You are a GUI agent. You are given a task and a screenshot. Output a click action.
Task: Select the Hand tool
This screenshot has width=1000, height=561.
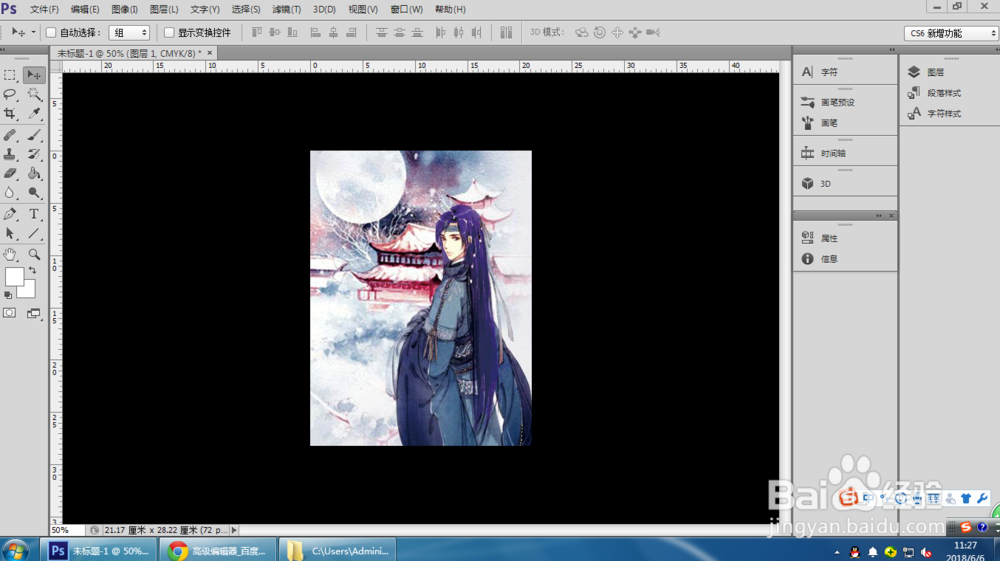tap(10, 254)
